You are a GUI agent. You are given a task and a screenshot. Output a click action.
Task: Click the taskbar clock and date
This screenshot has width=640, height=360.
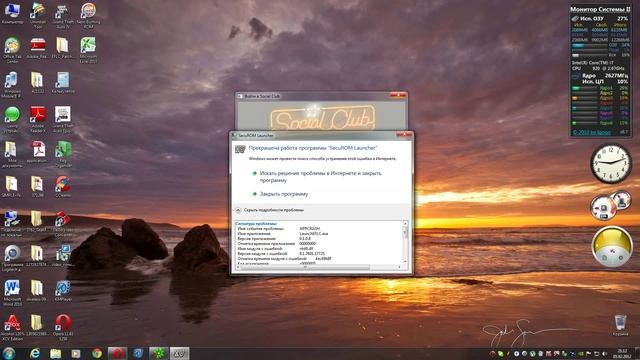pos(622,353)
